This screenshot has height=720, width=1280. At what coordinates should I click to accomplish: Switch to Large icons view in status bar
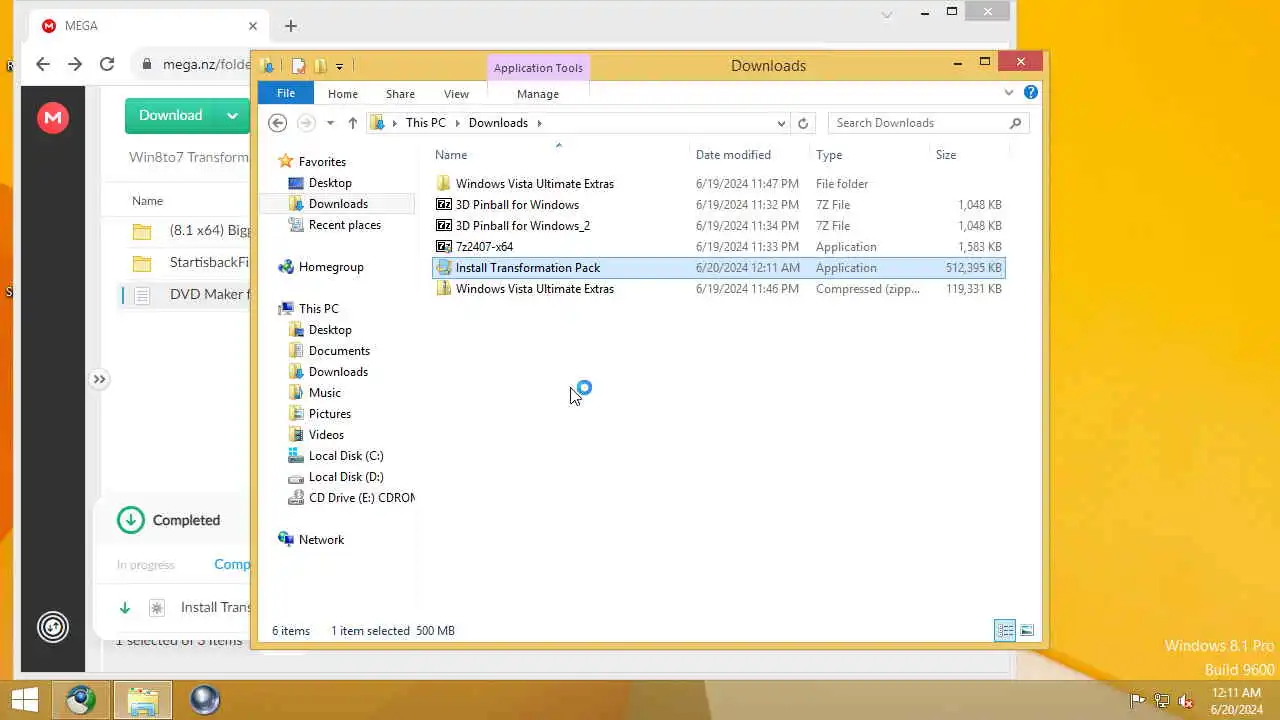point(1027,630)
